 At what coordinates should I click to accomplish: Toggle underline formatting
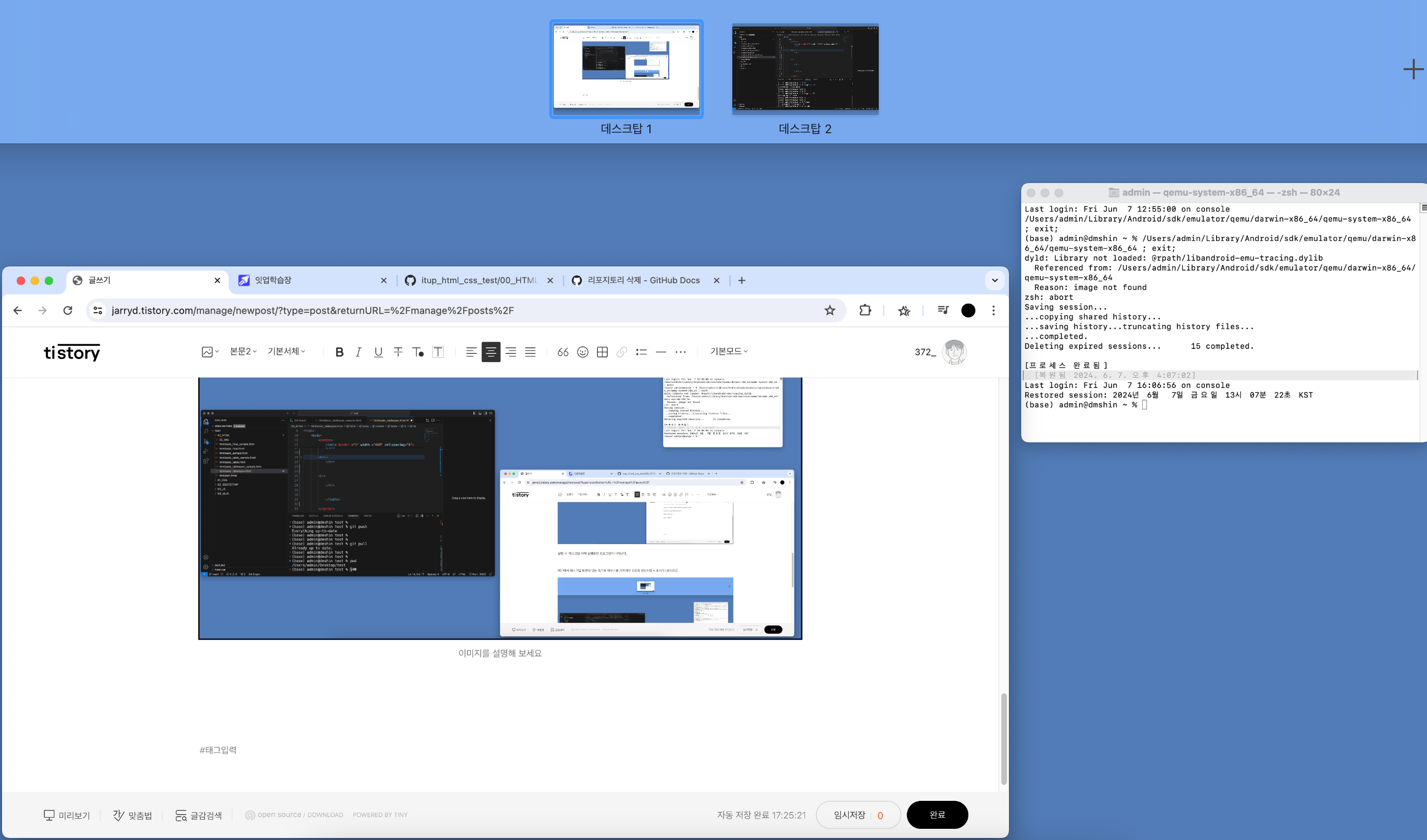coord(378,352)
